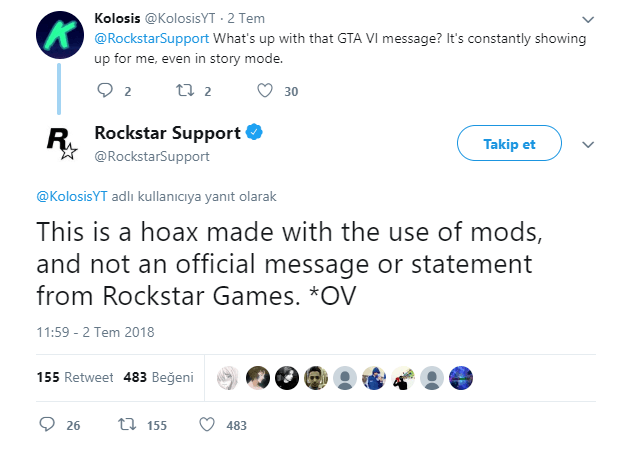Expand Rockstar Support tweet options chevron
This screenshot has height=456, width=630.
[588, 144]
